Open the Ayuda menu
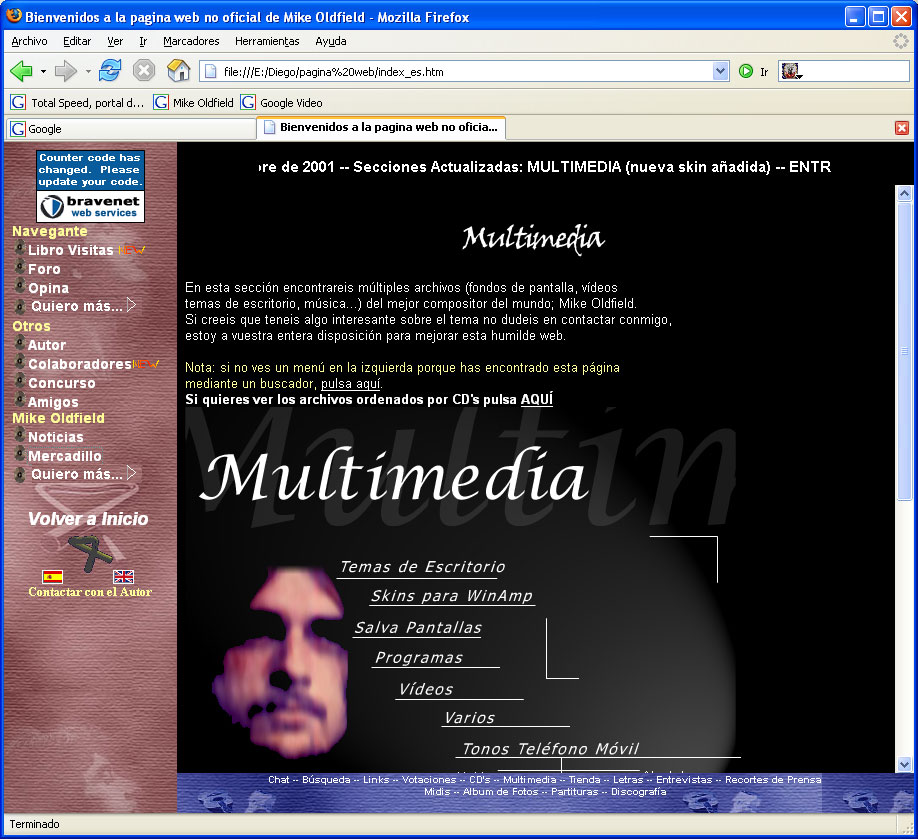The image size is (918, 839). [x=331, y=41]
